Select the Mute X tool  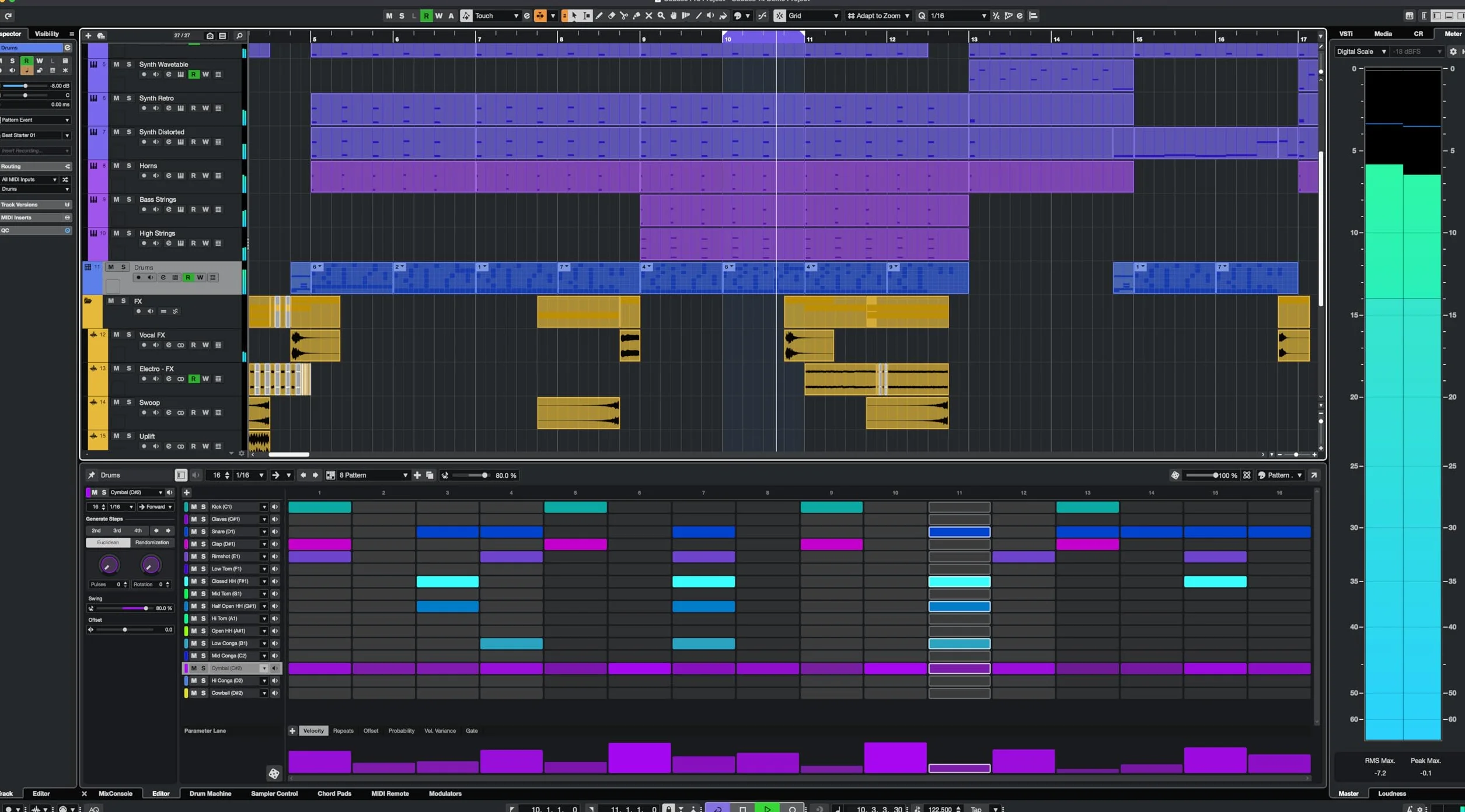click(648, 16)
